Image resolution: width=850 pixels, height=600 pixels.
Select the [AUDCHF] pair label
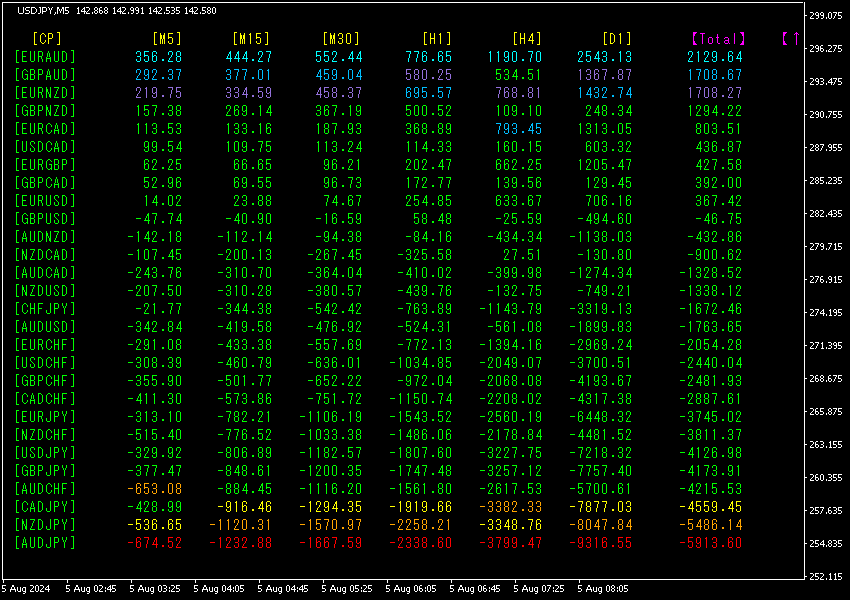tap(45, 488)
